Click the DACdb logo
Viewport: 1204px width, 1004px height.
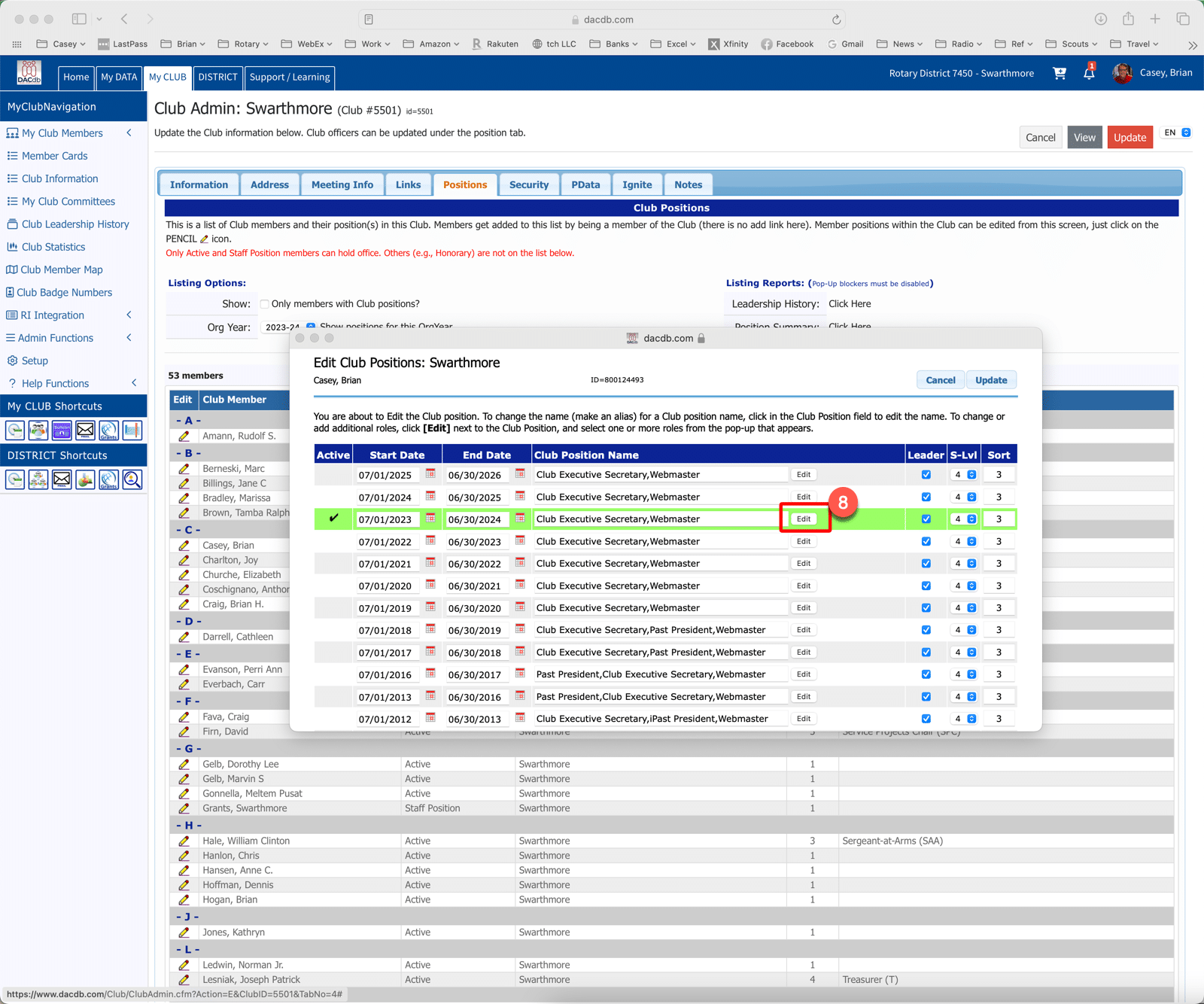tap(29, 73)
